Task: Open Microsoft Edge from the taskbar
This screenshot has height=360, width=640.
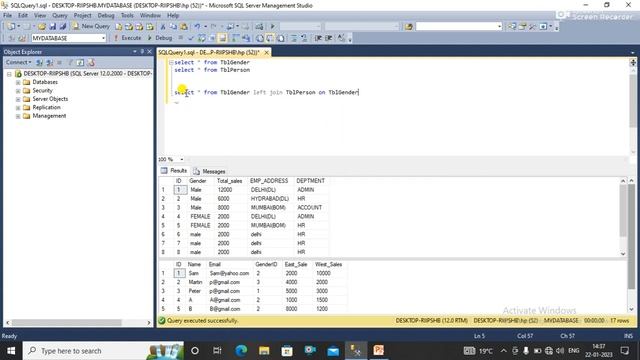Action: [x=241, y=351]
